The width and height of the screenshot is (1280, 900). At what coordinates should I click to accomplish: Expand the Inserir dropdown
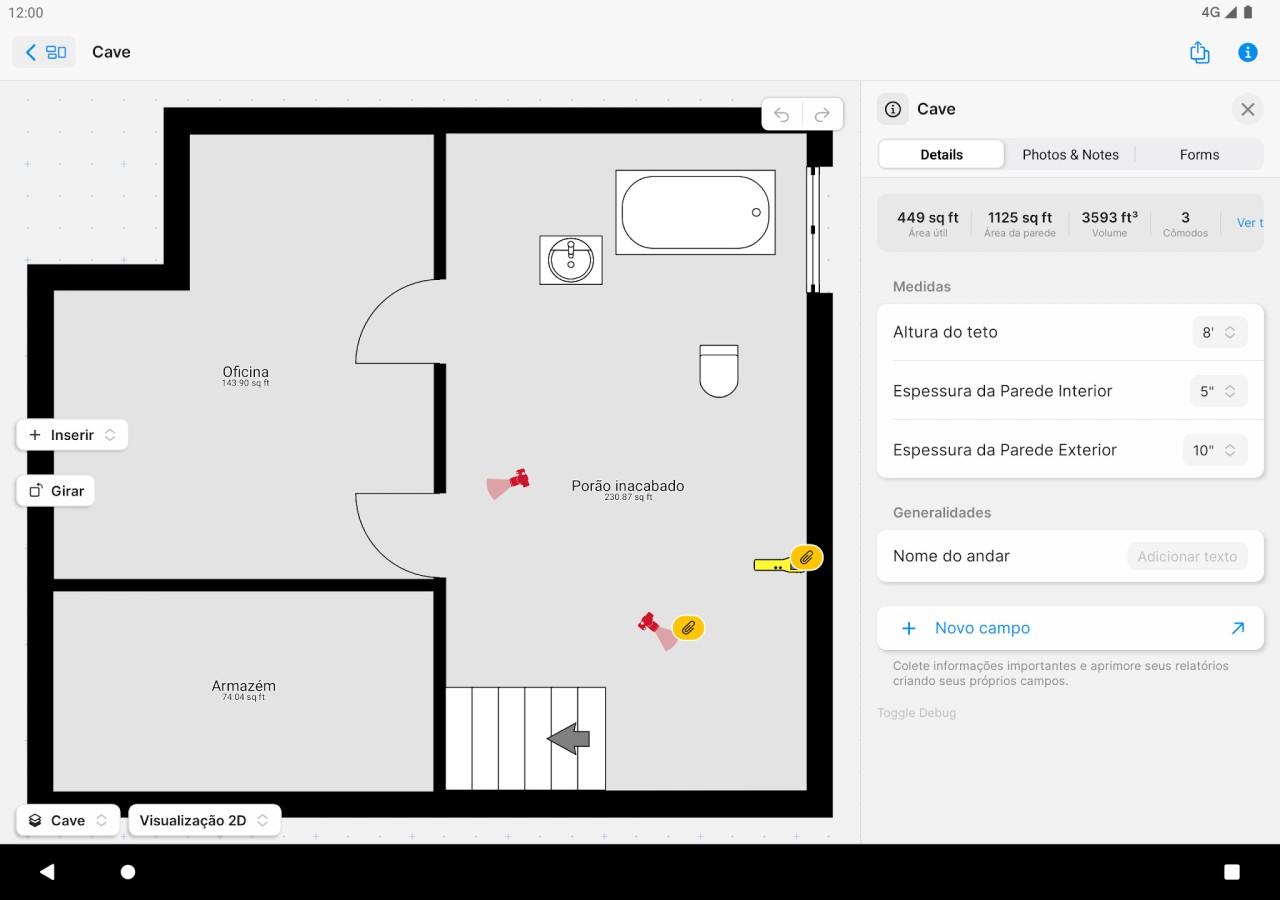[x=72, y=435]
